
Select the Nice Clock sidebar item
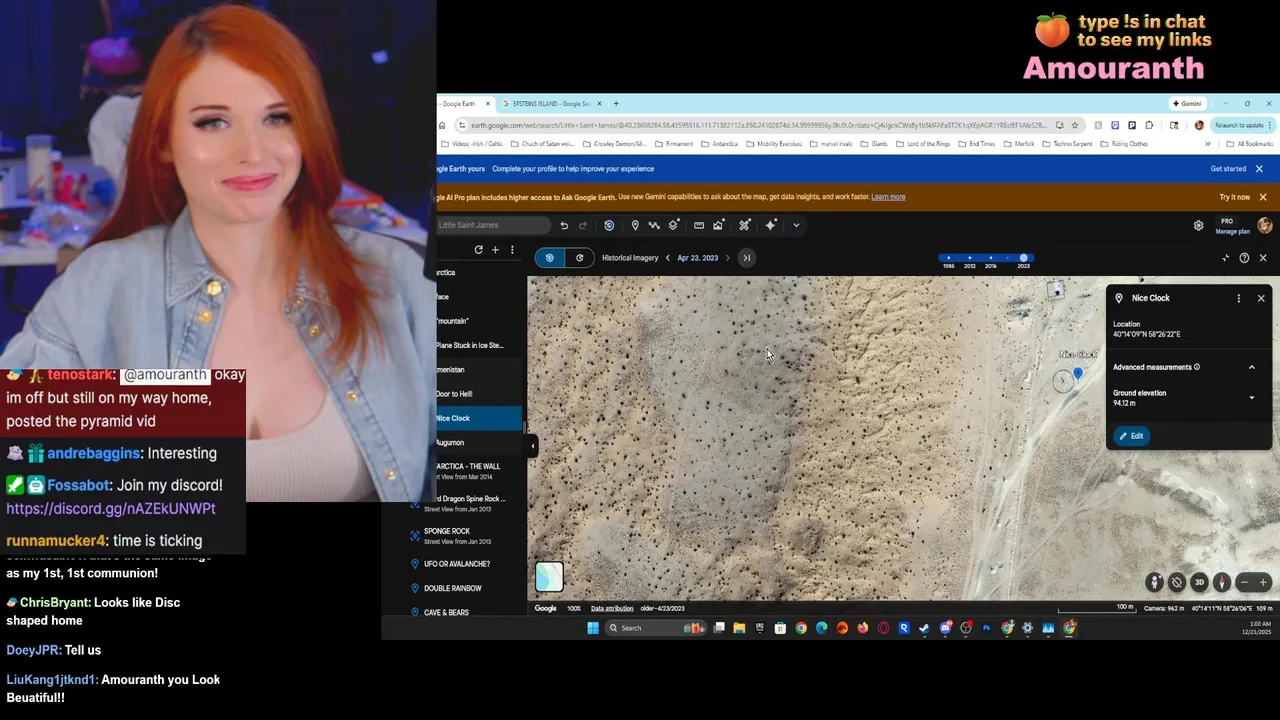[478, 418]
